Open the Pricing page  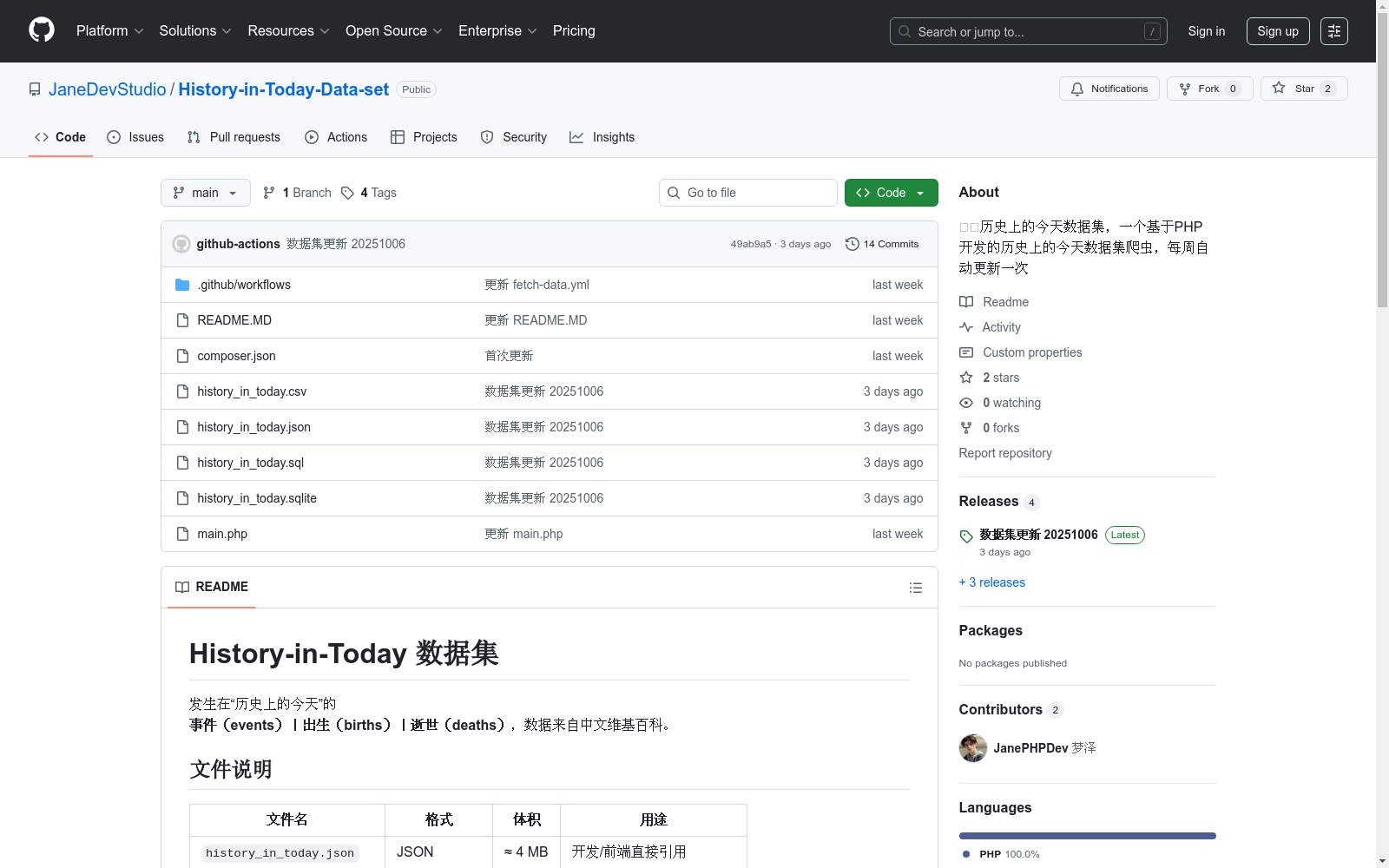coord(574,31)
